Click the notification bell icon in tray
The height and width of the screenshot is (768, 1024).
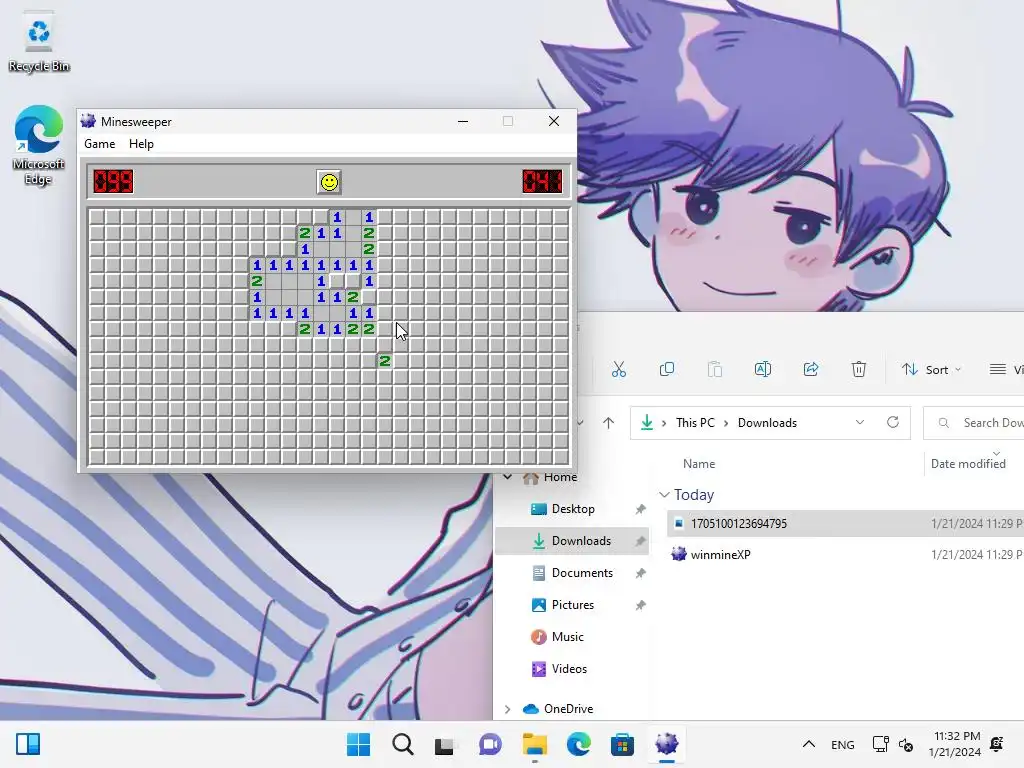pyautogui.click(x=997, y=744)
